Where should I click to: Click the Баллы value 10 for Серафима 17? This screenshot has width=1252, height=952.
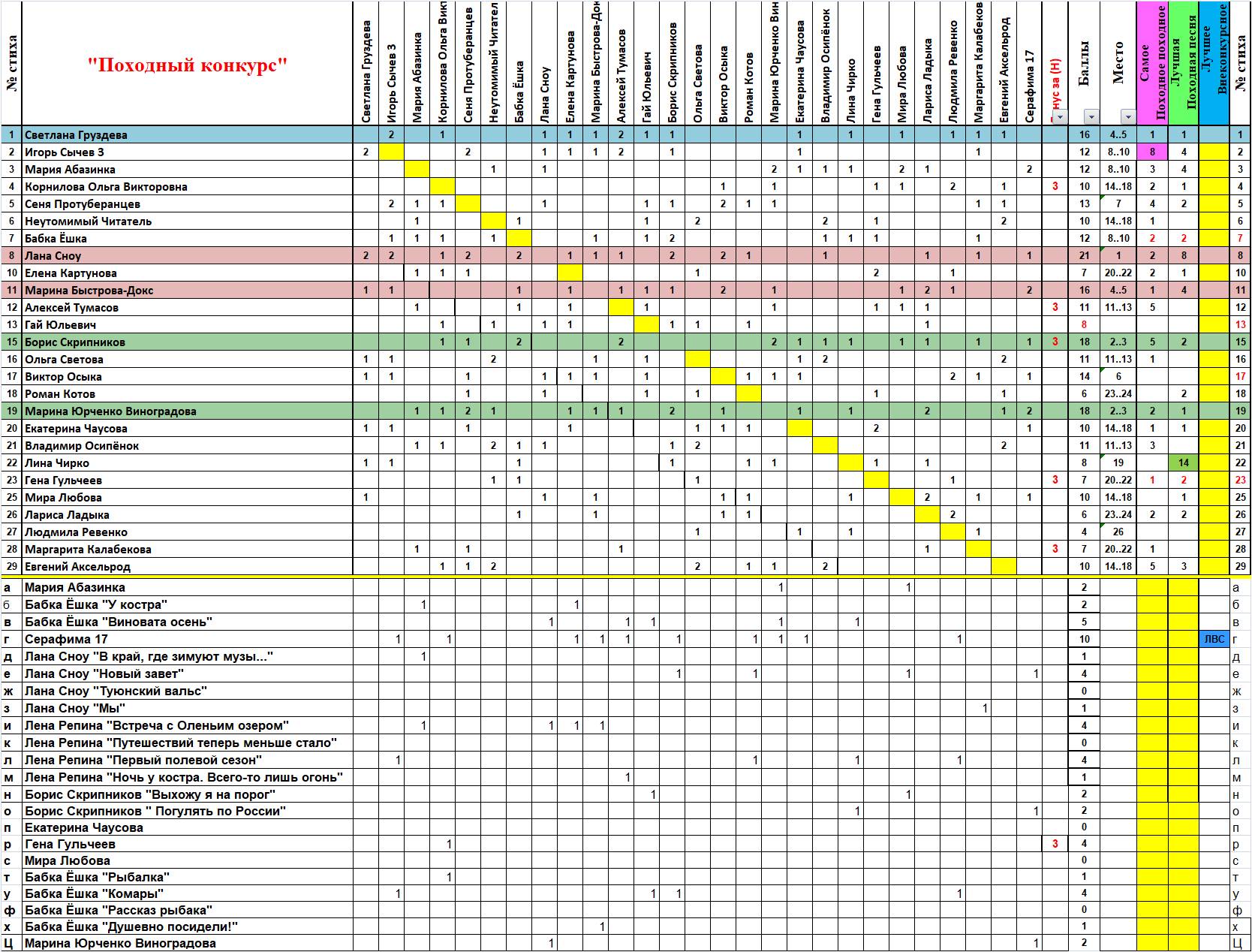click(1085, 640)
